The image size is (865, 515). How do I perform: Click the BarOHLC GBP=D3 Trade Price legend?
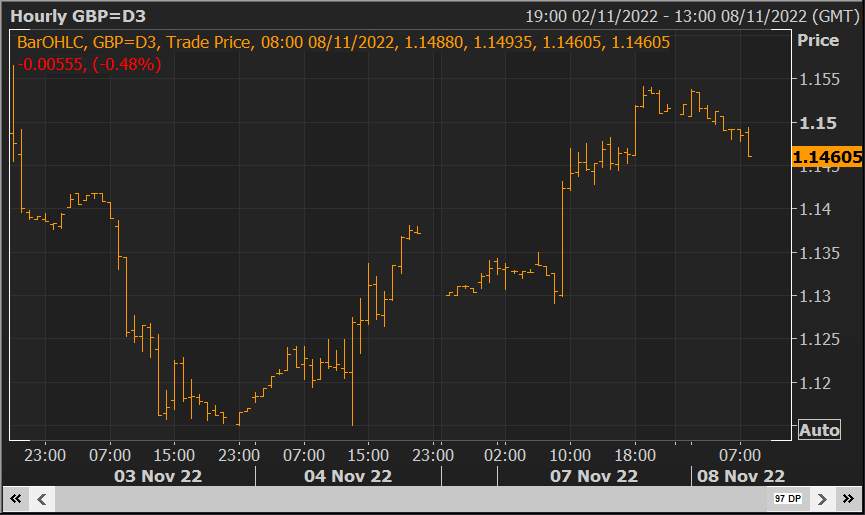(343, 42)
